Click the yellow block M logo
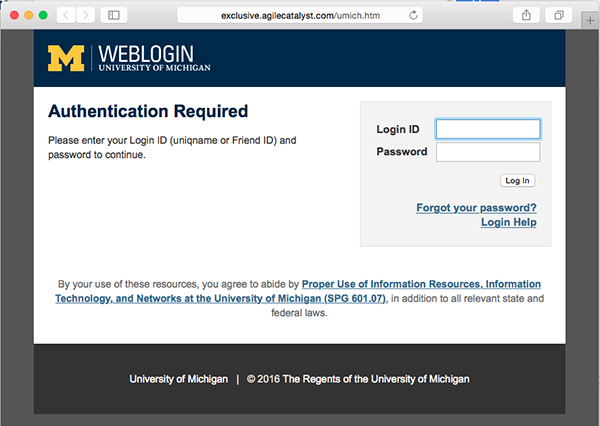Screen dimensions: 600x426 click(66, 58)
